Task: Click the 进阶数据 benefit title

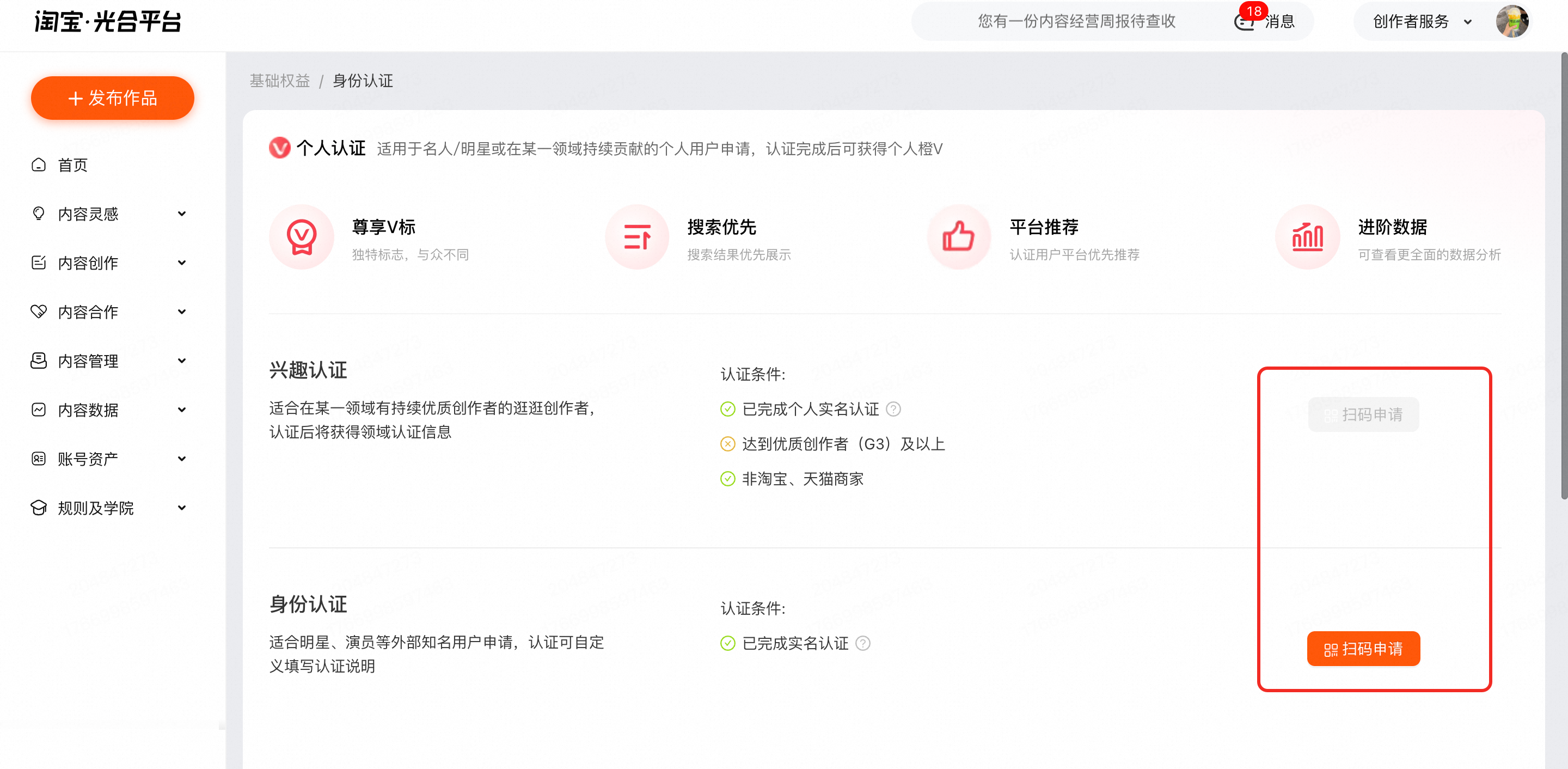Action: pyautogui.click(x=1392, y=227)
